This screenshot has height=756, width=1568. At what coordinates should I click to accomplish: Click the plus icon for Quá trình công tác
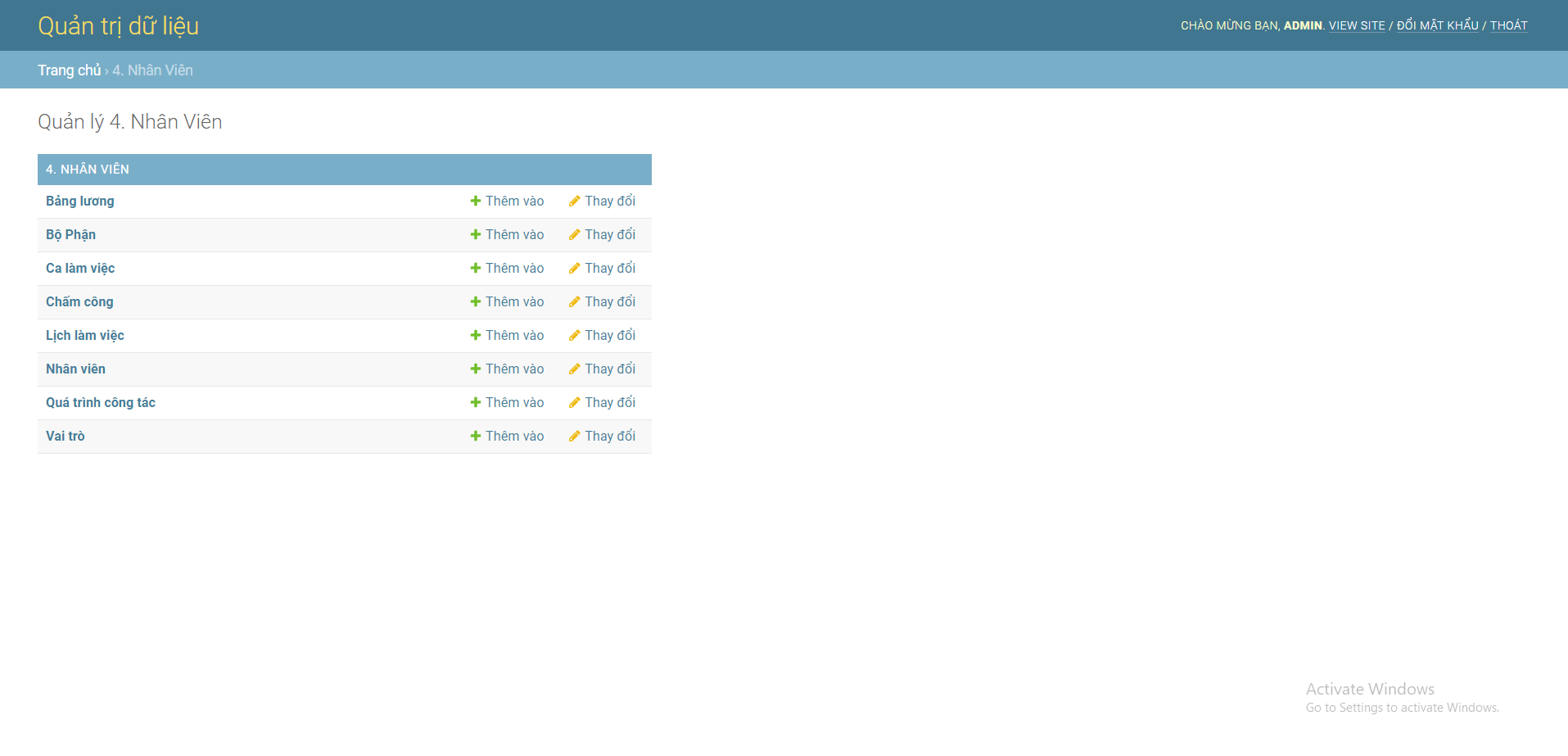click(x=474, y=402)
